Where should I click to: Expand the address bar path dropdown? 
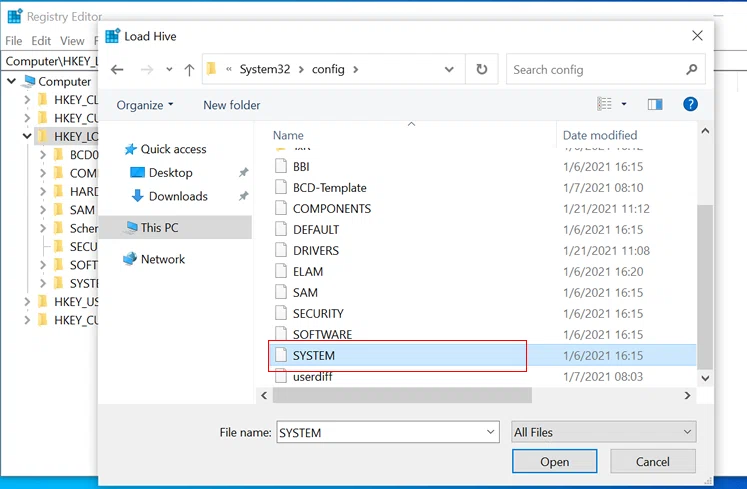449,70
